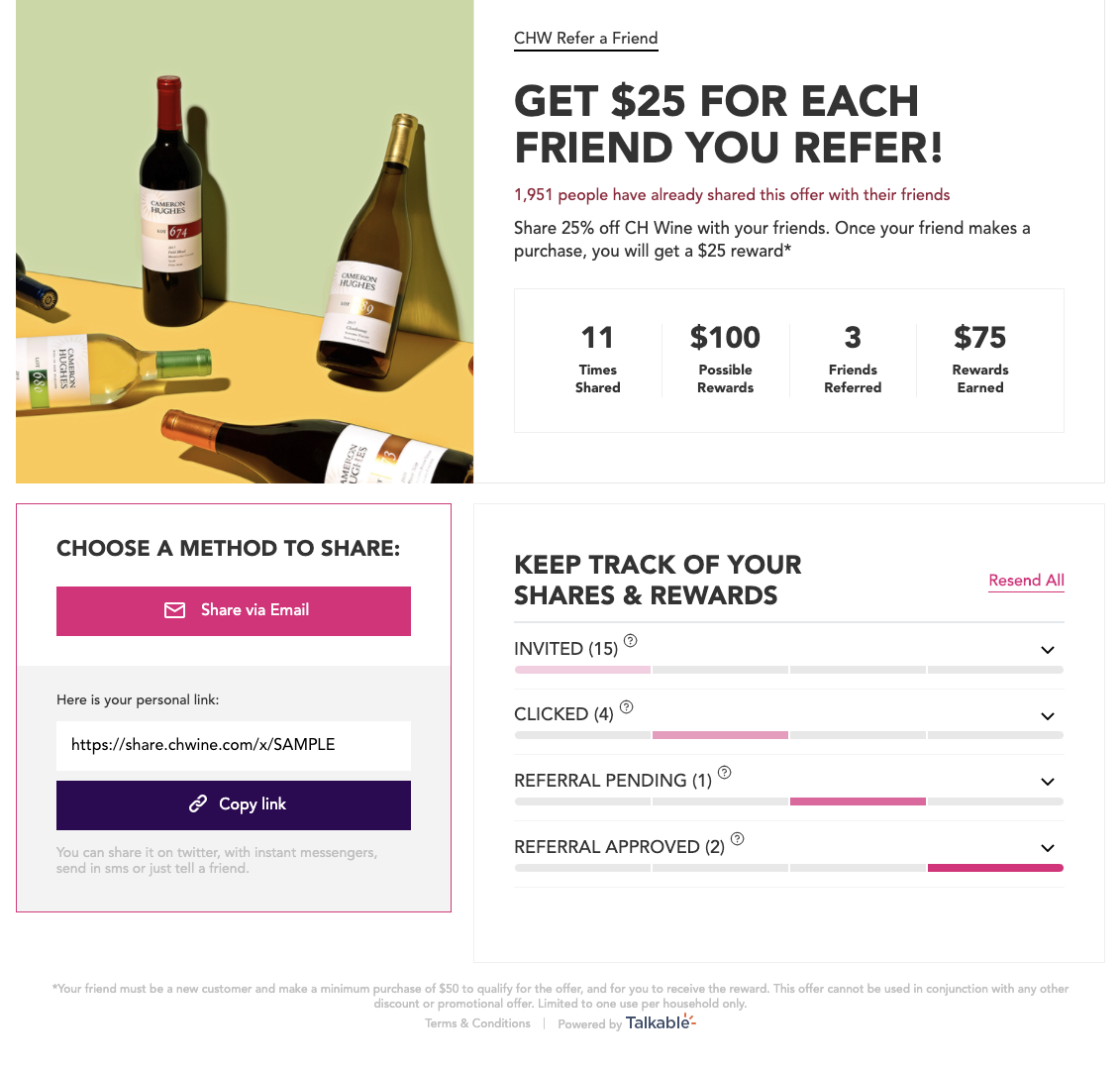Click the question mark beside CLICKED (4)
The width and height of the screenshot is (1120, 1068).
[x=627, y=707]
